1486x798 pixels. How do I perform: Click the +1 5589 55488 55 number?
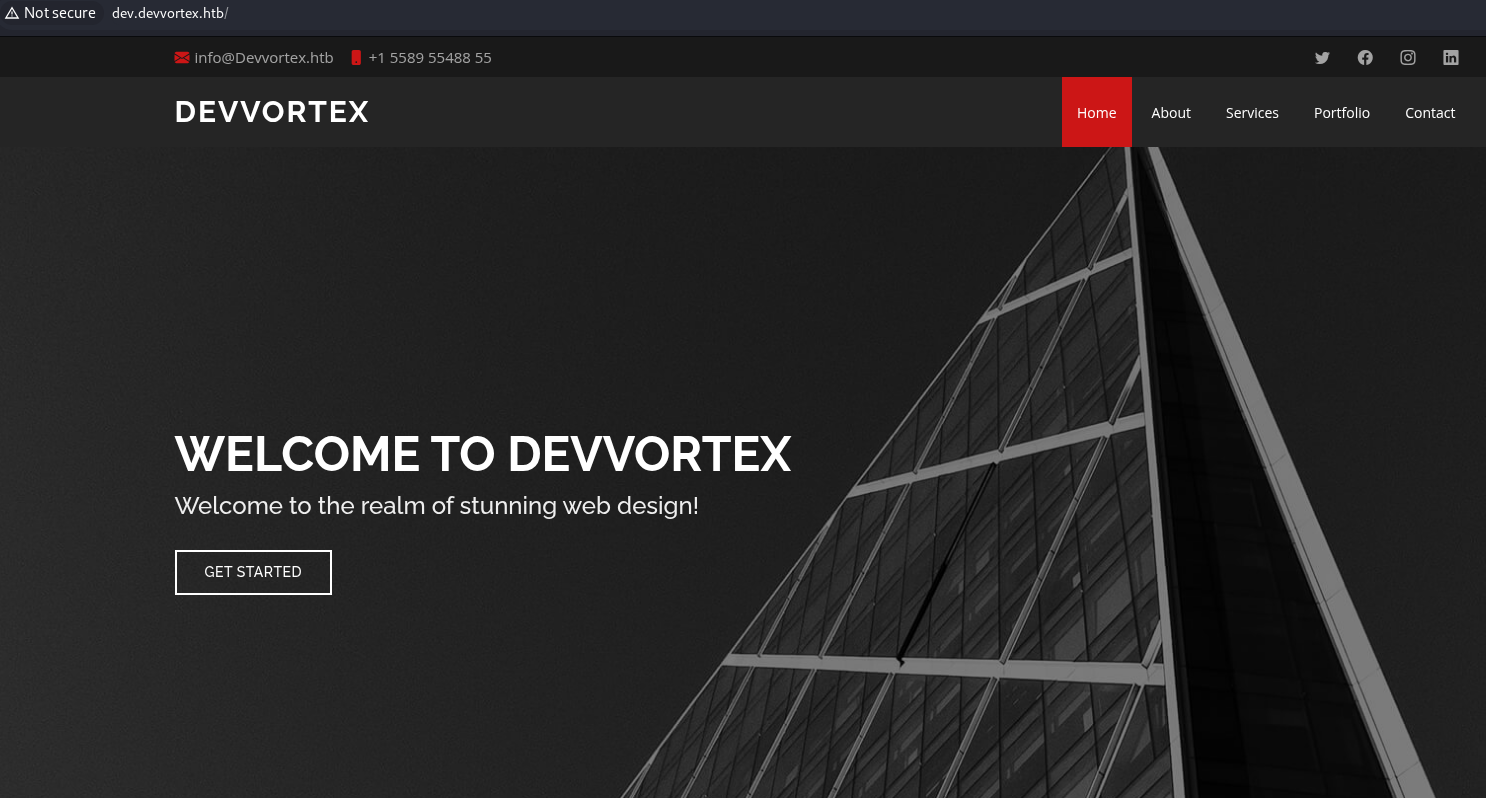pyautogui.click(x=430, y=58)
